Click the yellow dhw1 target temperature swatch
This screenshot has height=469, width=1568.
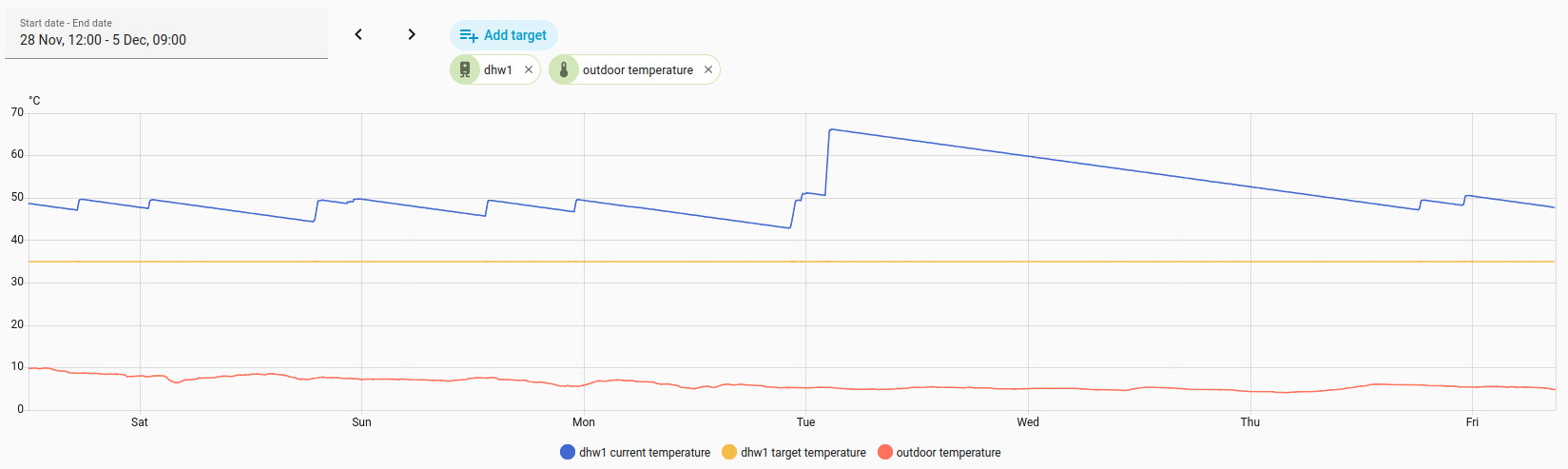coord(729,453)
